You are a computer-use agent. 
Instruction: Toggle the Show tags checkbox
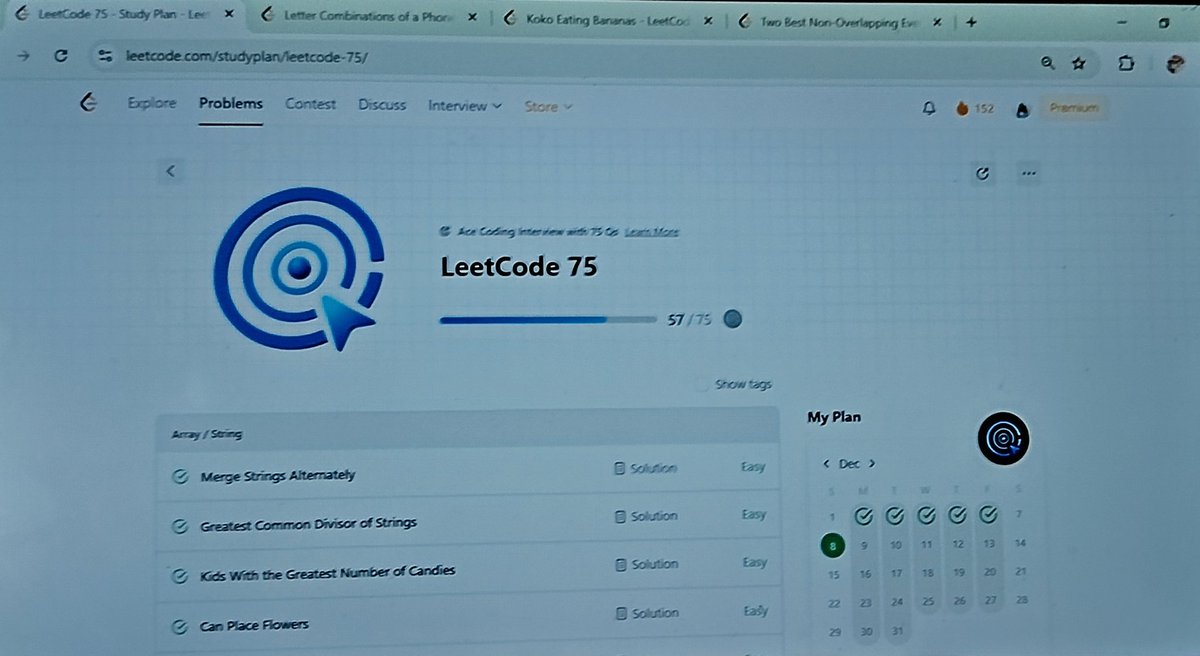[703, 384]
